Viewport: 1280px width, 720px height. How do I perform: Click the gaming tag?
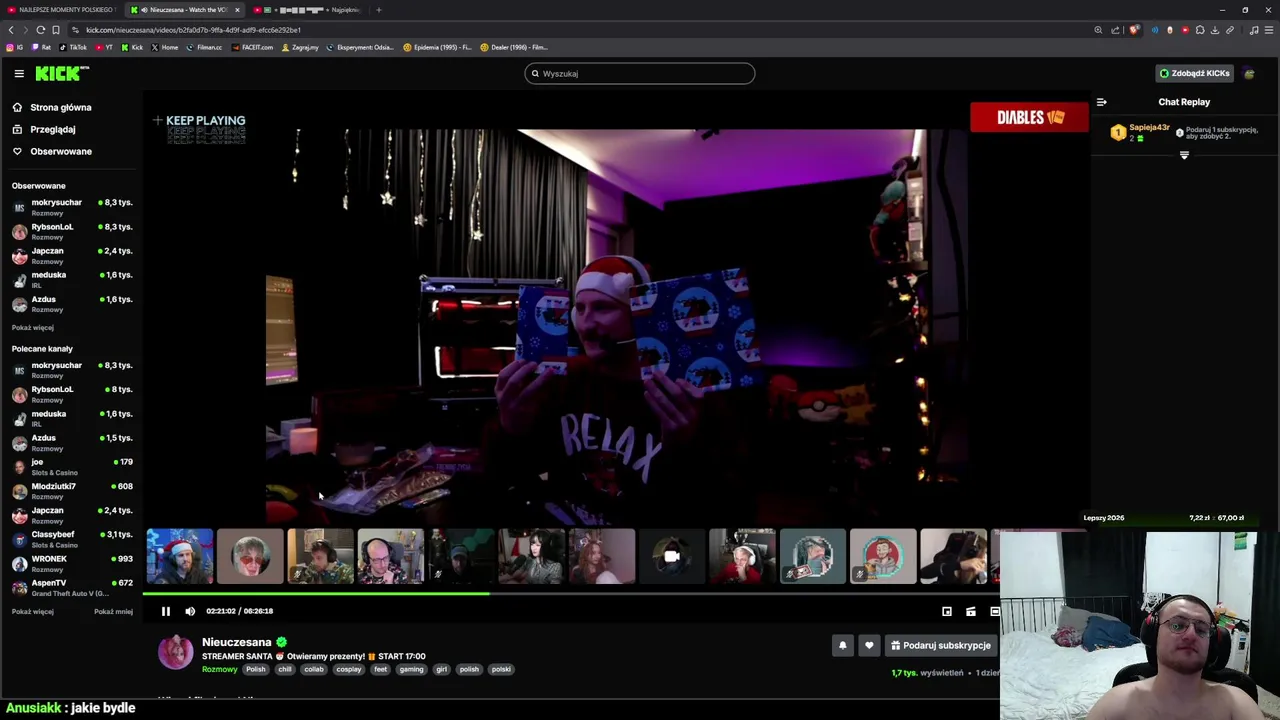pos(412,669)
